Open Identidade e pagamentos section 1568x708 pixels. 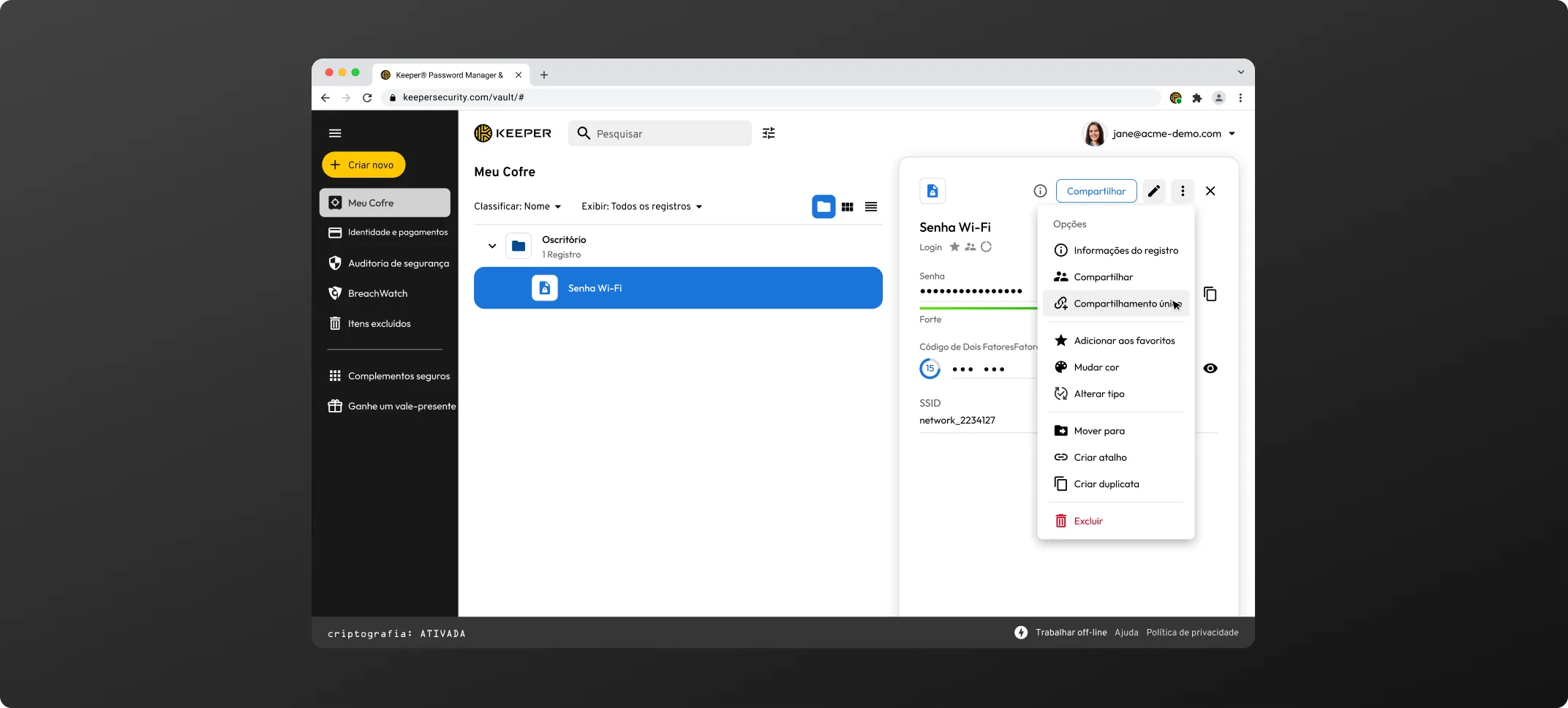(x=388, y=233)
